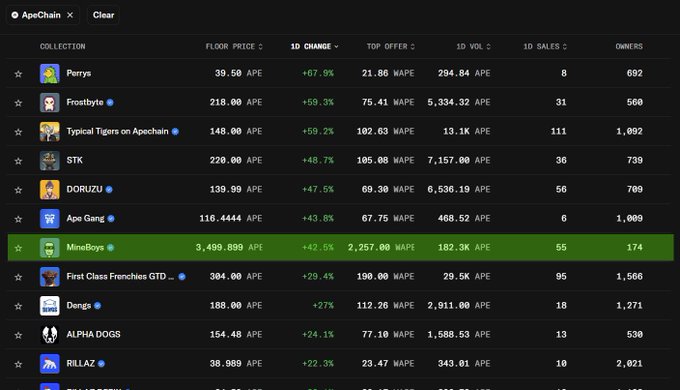Click Dengs +27% change value
680x390 pixels.
323,306
